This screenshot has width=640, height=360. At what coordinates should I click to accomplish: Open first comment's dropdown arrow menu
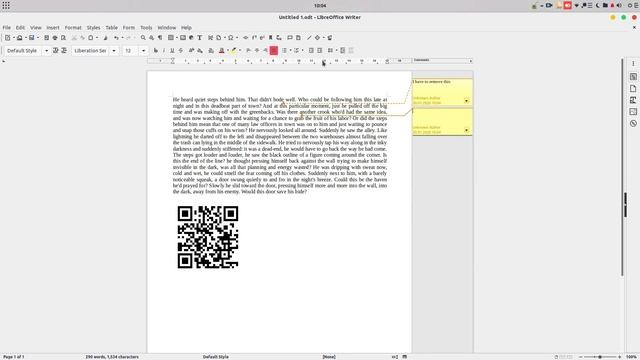click(x=466, y=101)
